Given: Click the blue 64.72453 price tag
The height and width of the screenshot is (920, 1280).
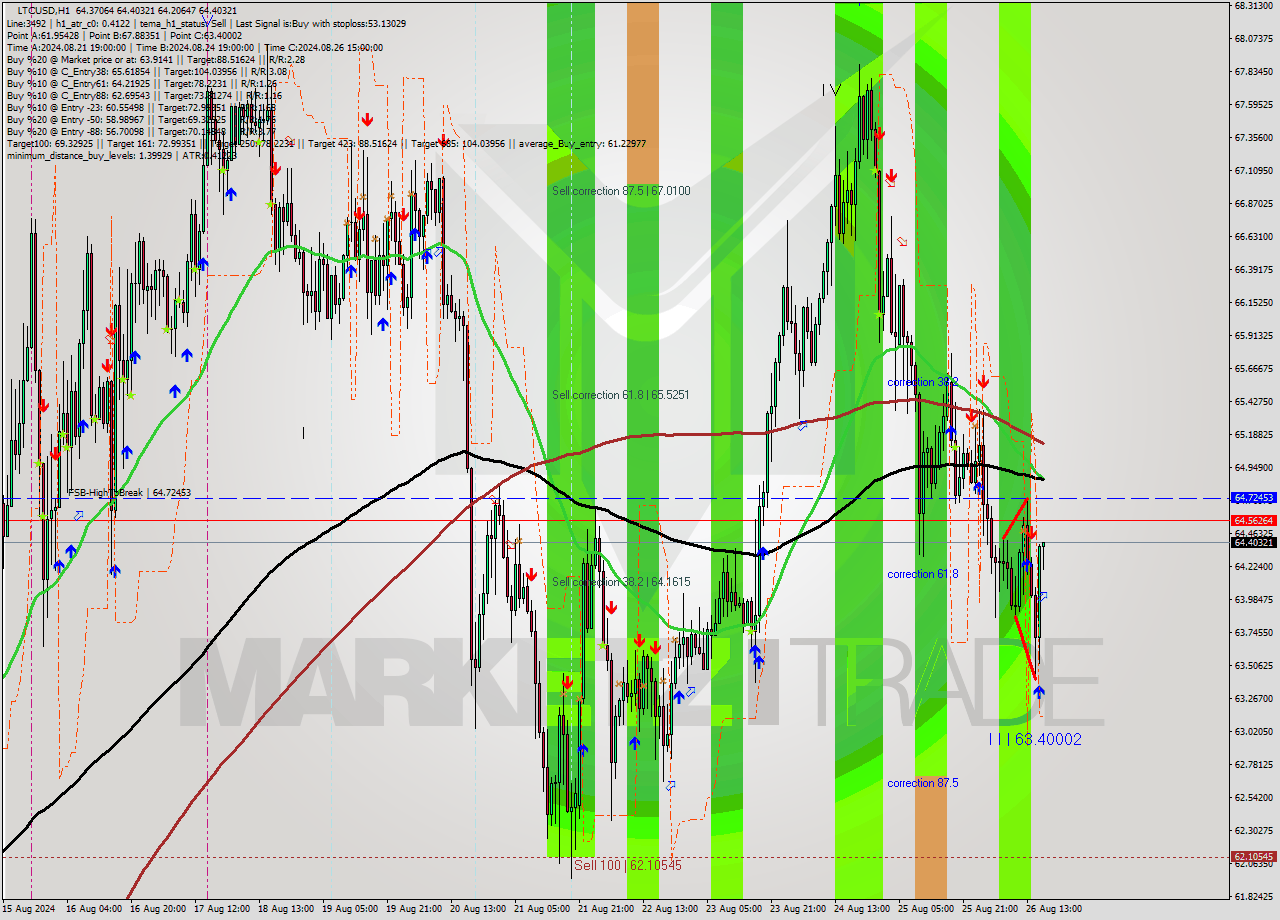Looking at the screenshot, I should pos(1254,497).
